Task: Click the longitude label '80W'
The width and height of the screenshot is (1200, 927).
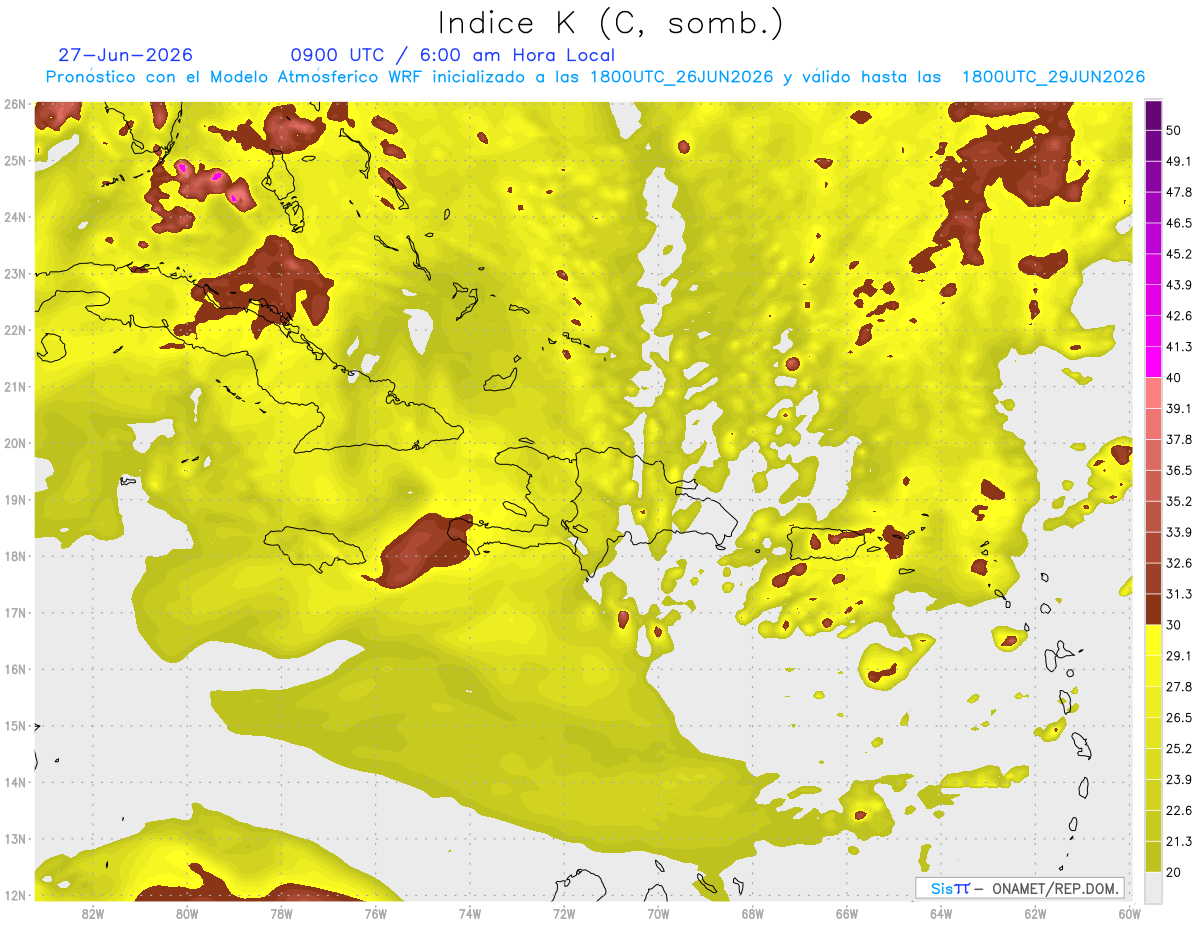Action: (x=187, y=913)
